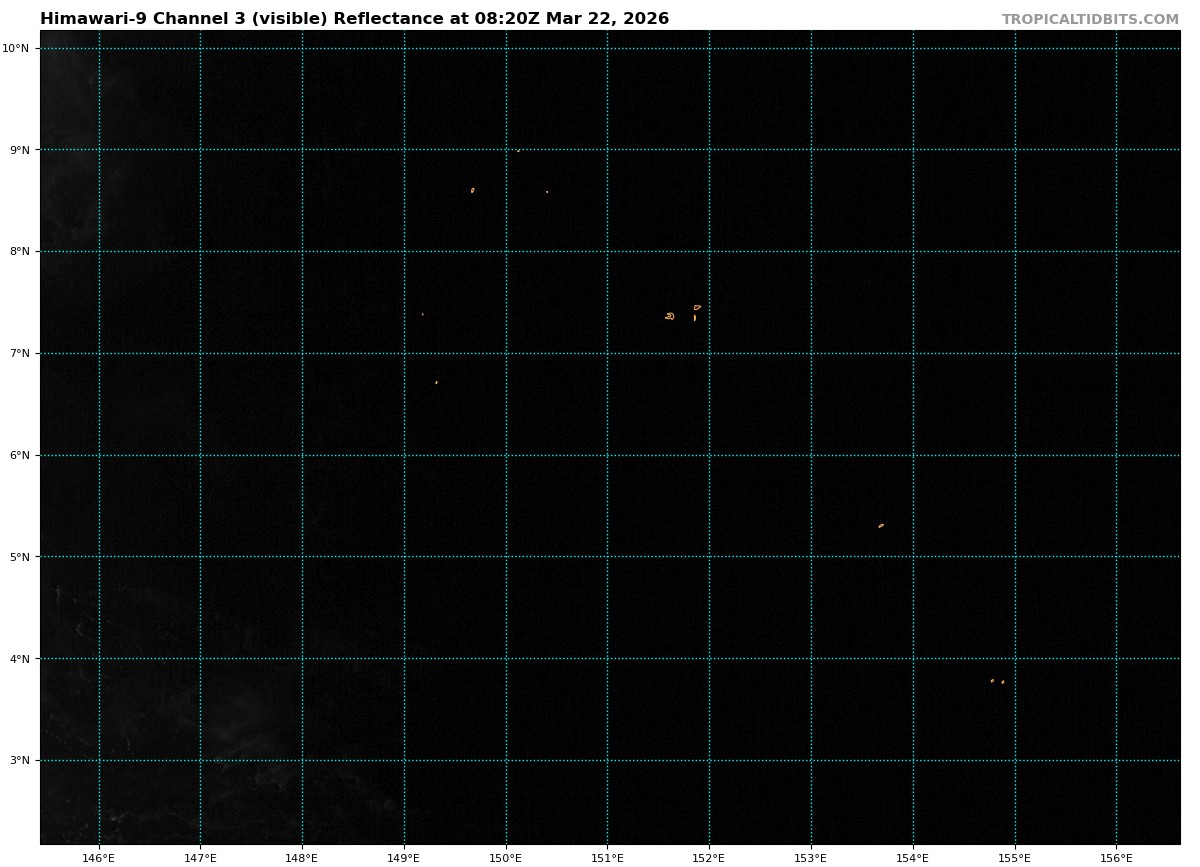Click the elongated island outline near 151.9°E 7.45°N
The image size is (1200, 867).
coord(697,307)
